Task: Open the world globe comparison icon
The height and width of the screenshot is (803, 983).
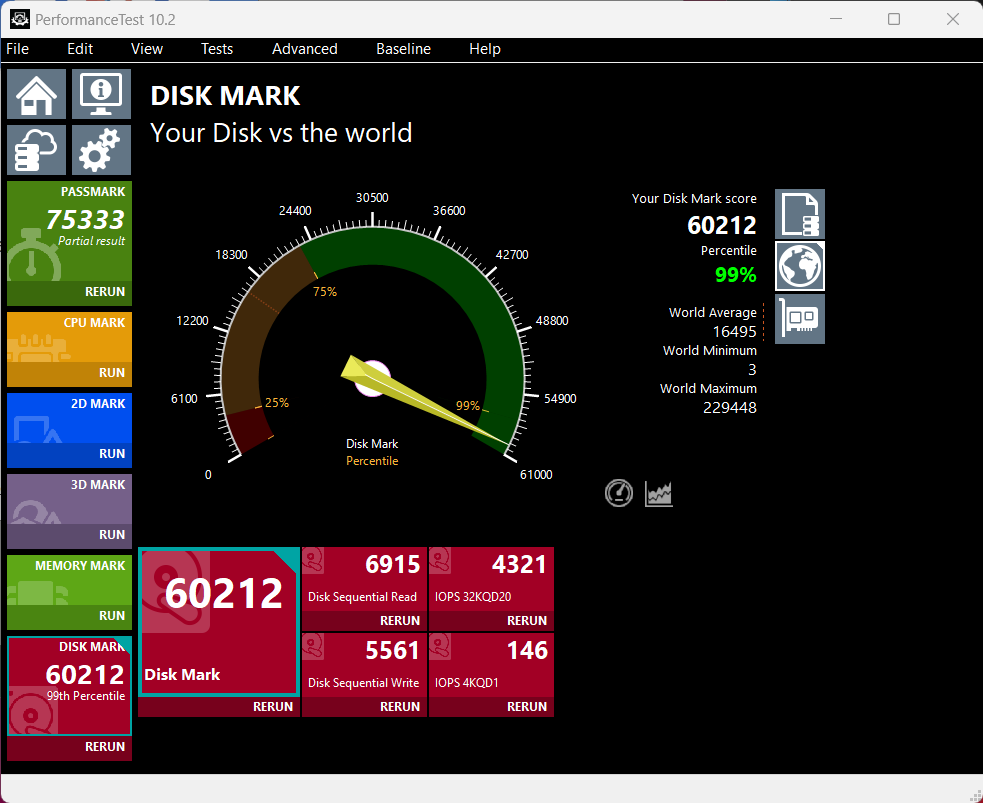Action: [x=800, y=266]
